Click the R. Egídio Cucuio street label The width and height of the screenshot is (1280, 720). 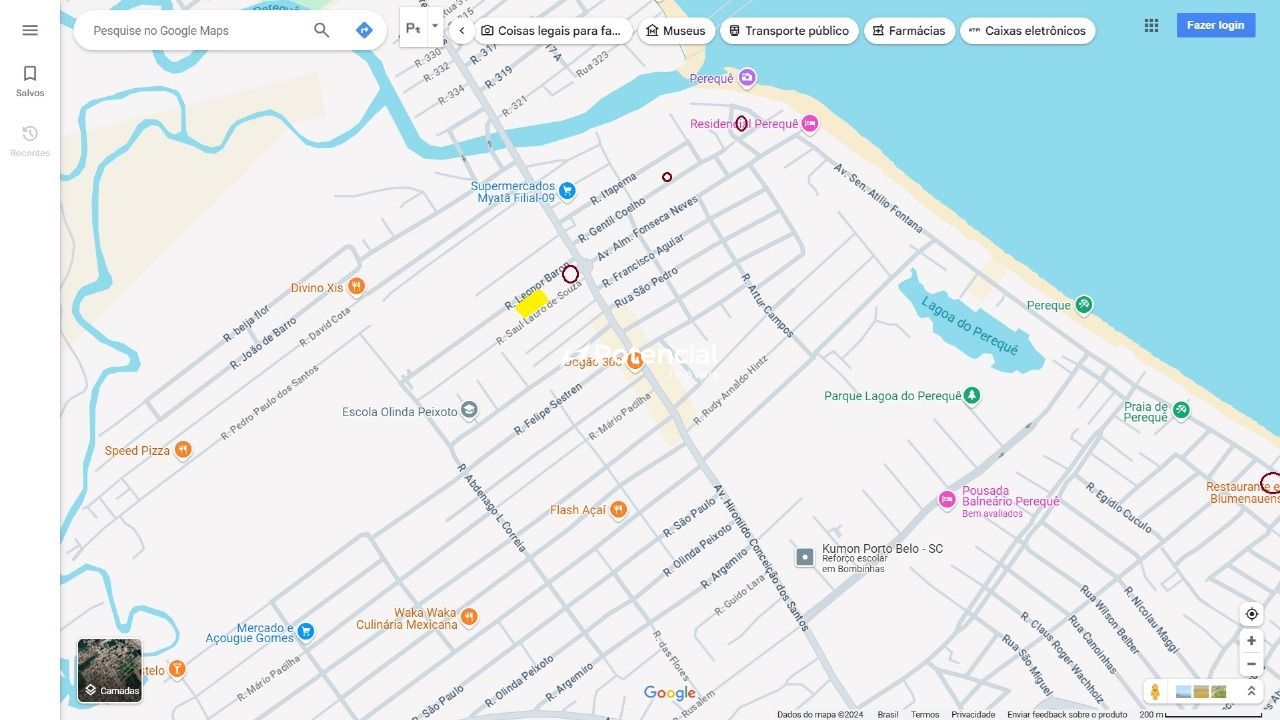[x=1119, y=509]
